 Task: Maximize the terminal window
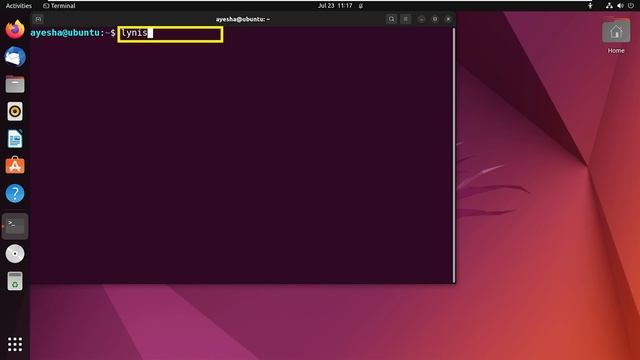click(x=435, y=19)
